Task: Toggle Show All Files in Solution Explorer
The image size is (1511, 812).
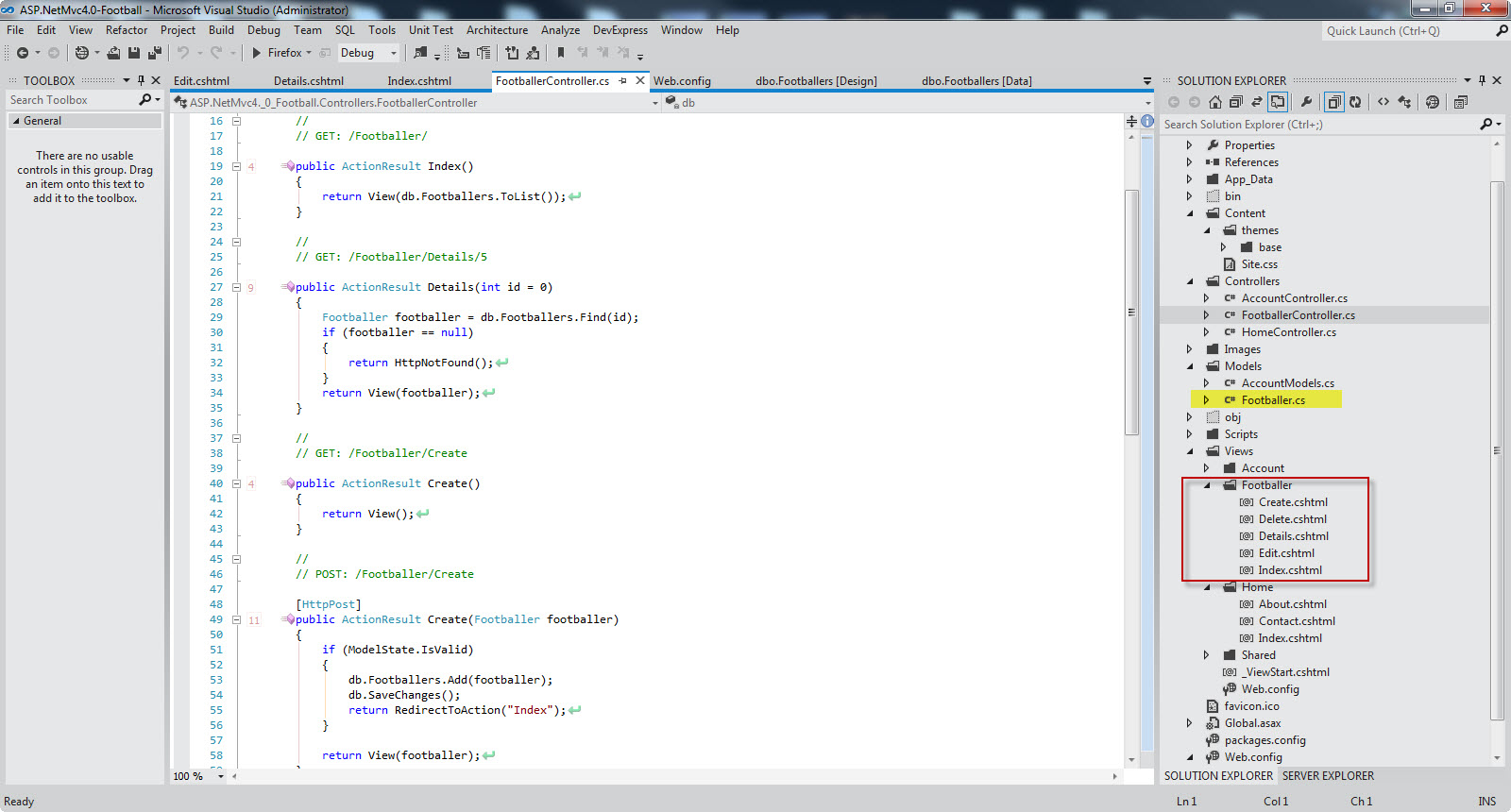Action: click(x=1334, y=102)
